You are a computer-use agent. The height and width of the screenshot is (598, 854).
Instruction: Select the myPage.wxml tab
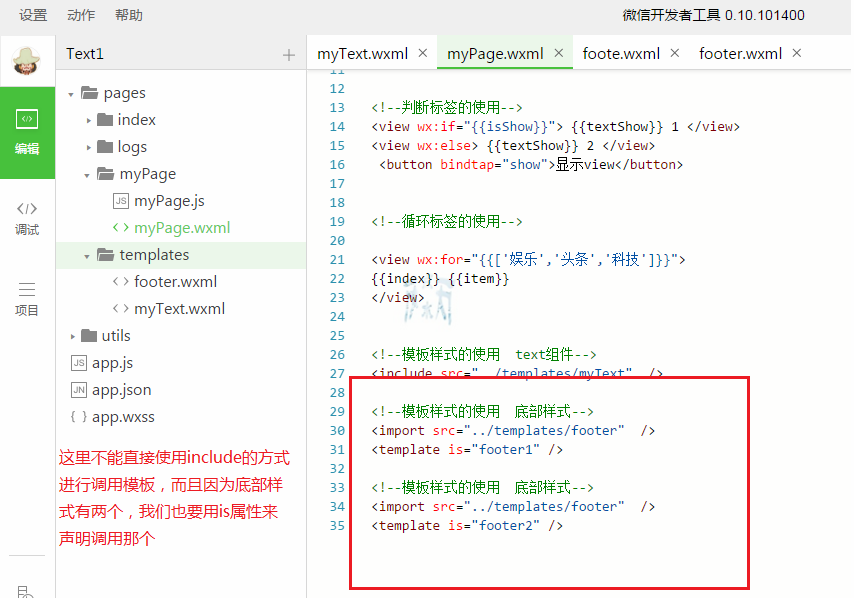click(x=495, y=53)
